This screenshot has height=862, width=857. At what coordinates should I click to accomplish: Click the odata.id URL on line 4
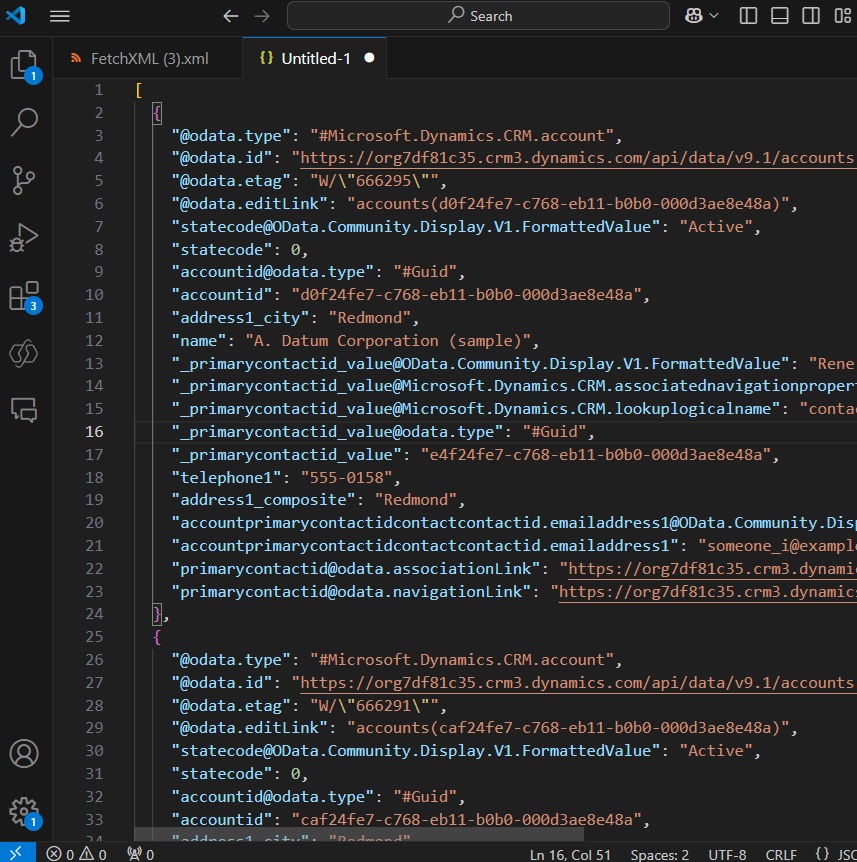tap(577, 158)
